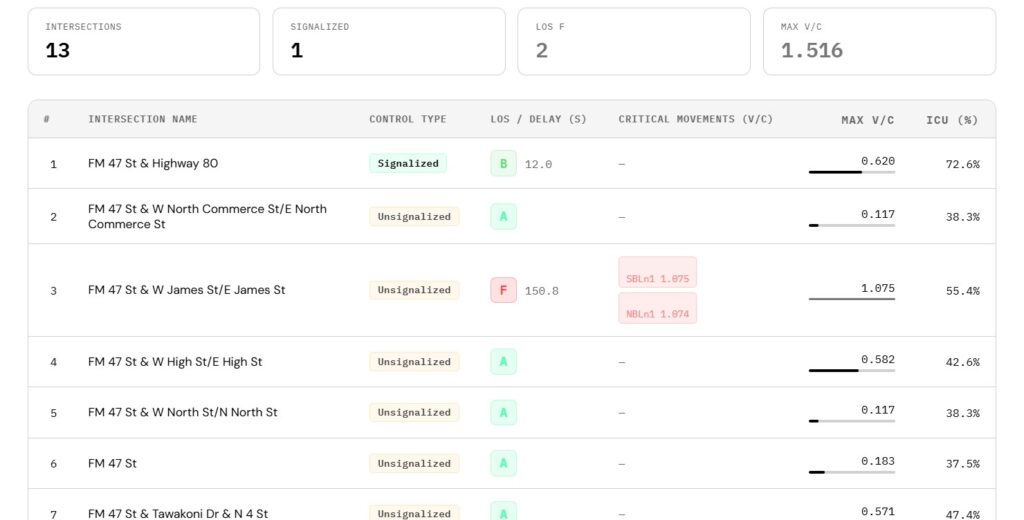1024x520 pixels.
Task: Sort by Max V/C column header
Action: pos(867,120)
